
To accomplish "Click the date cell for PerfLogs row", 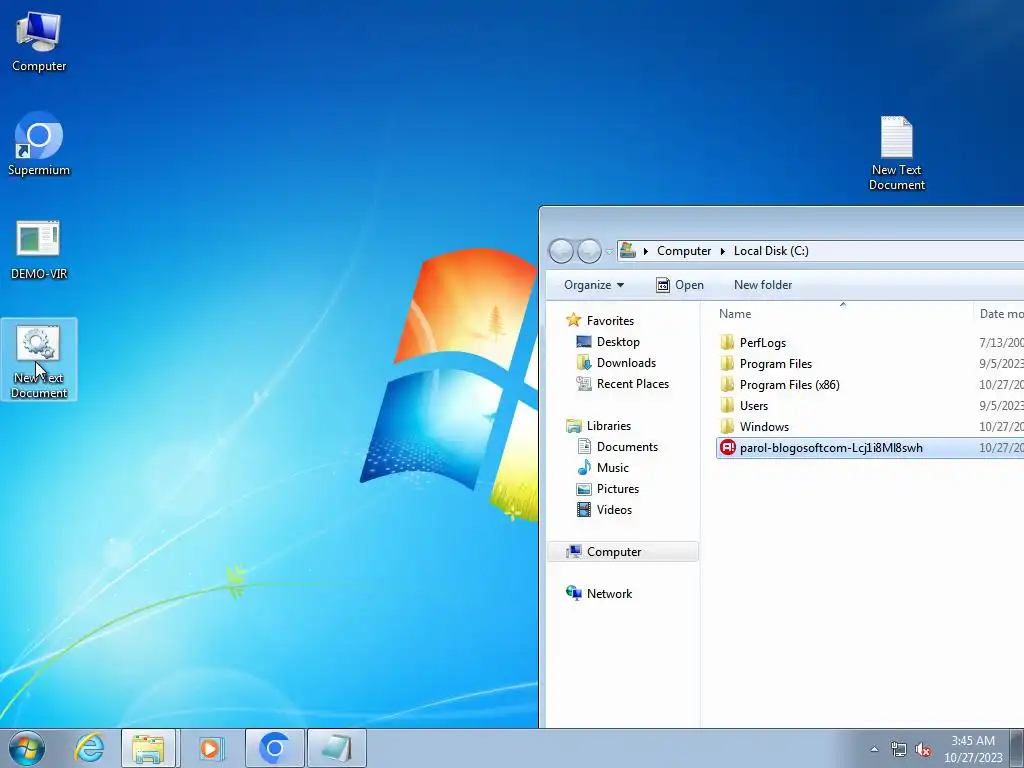I will point(1001,343).
